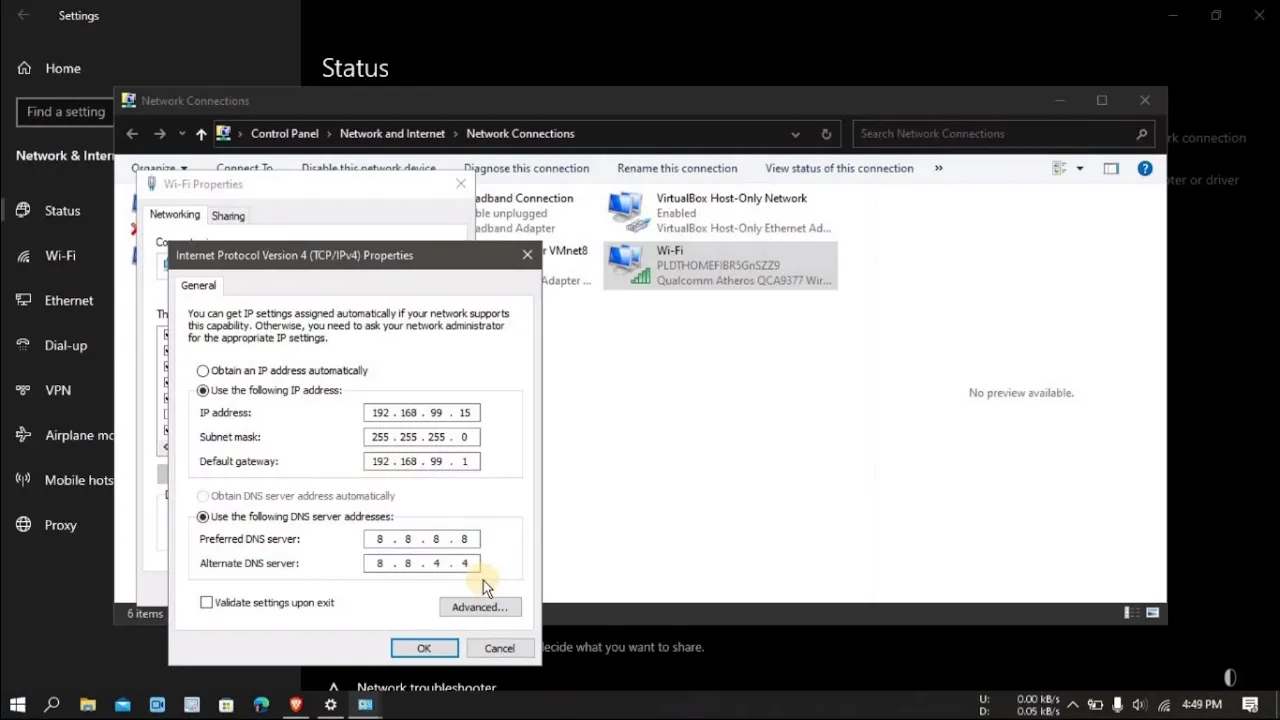The image size is (1280, 720).
Task: Click 'Diagnose this connection' toolbar command
Action: tap(526, 168)
